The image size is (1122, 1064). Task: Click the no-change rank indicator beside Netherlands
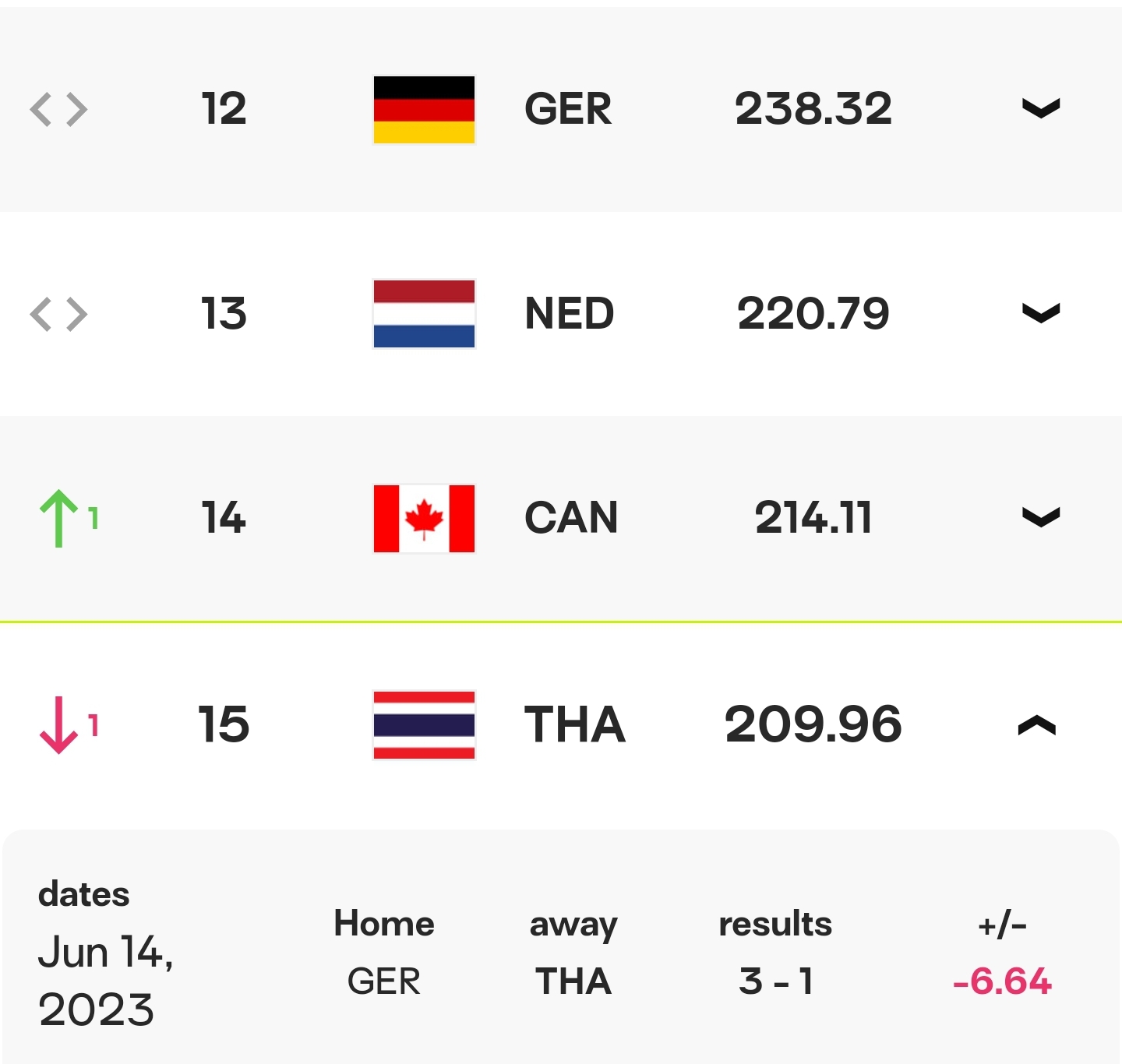tap(58, 314)
